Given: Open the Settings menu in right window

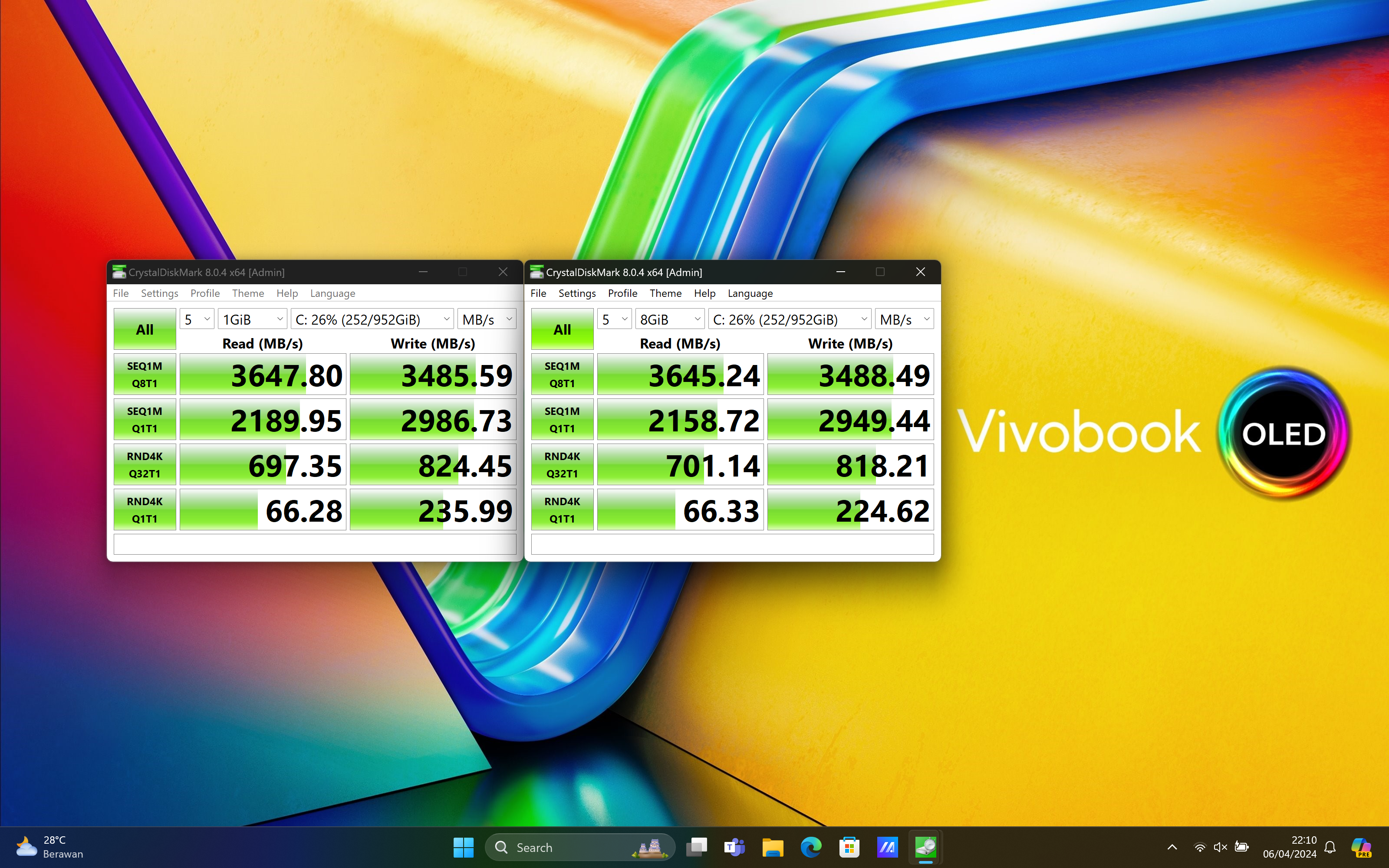Looking at the screenshot, I should pos(577,293).
